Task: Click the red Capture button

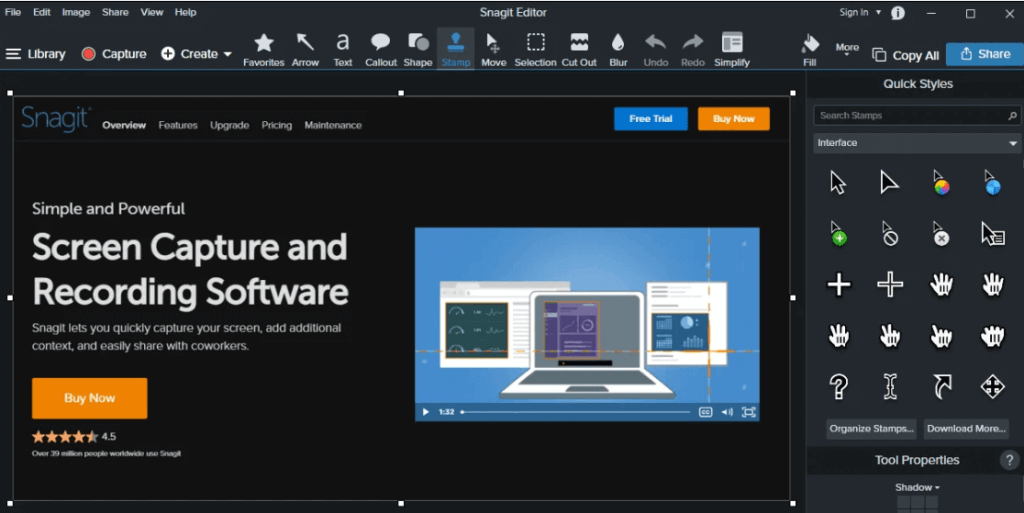Action: [x=114, y=54]
